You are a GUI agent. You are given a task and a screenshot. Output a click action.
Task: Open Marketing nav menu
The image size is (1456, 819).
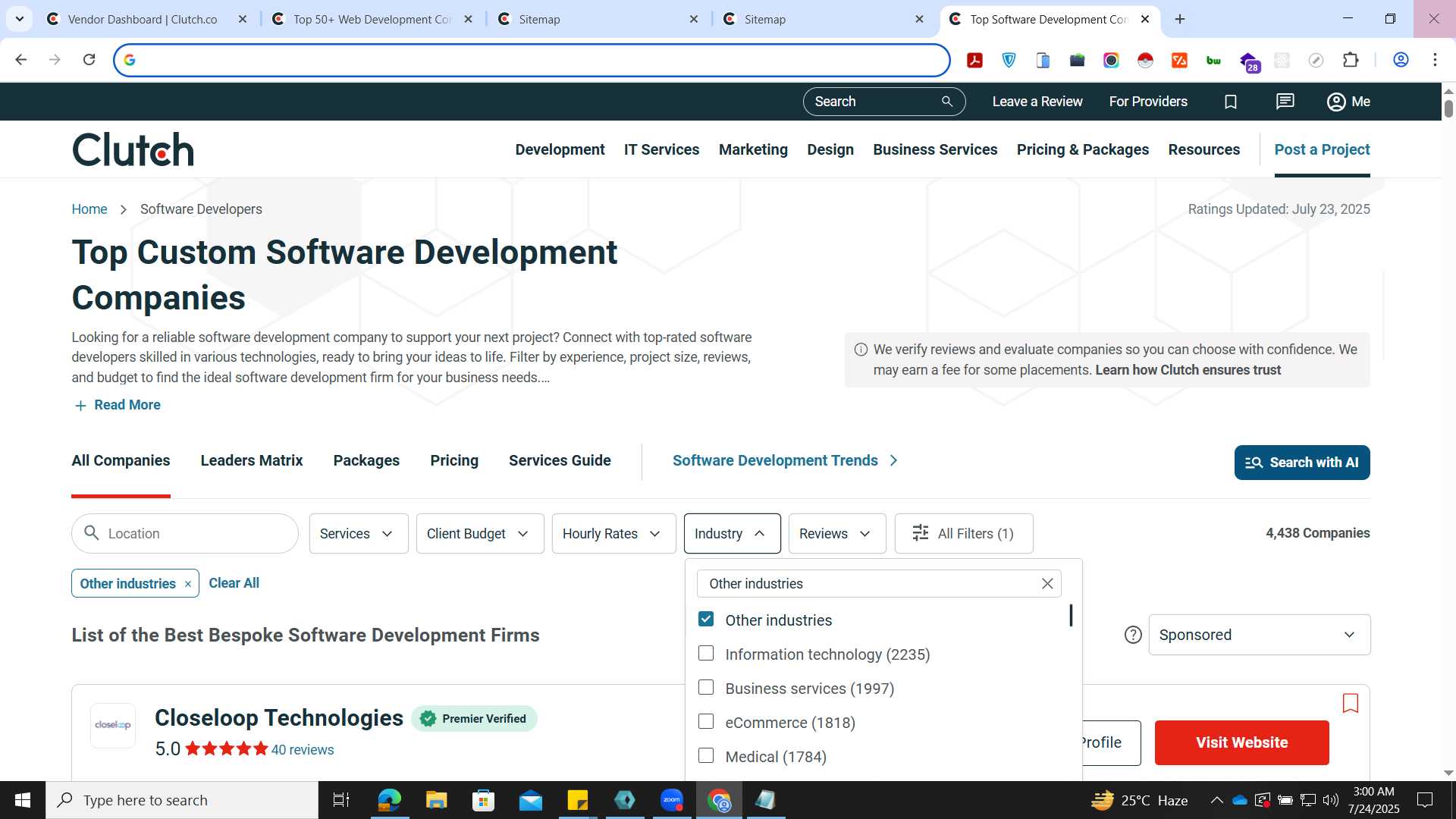pyautogui.click(x=753, y=150)
